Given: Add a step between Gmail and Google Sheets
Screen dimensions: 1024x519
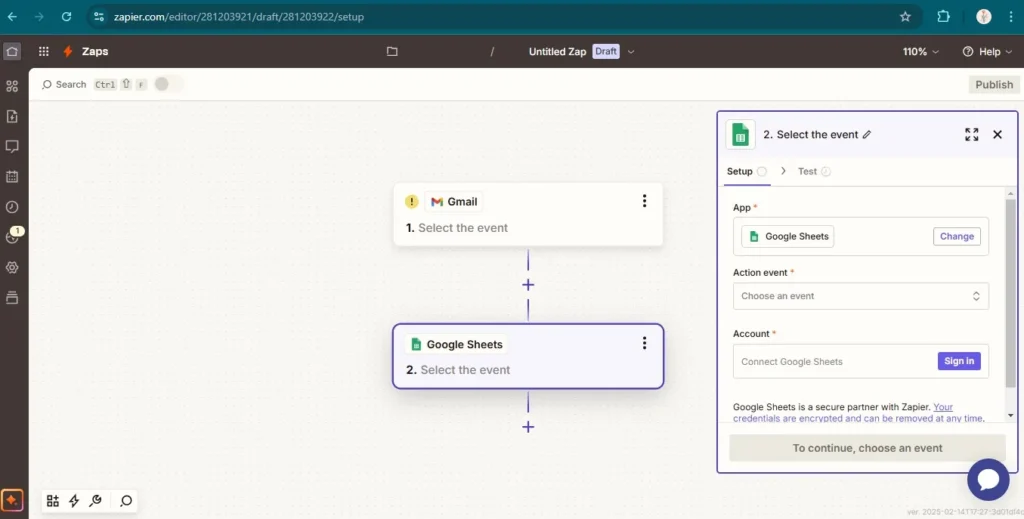Looking at the screenshot, I should click(x=528, y=285).
